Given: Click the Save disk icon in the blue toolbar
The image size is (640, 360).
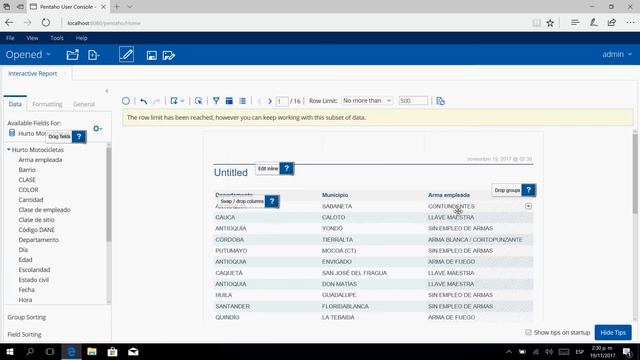Looking at the screenshot, I should tap(151, 55).
